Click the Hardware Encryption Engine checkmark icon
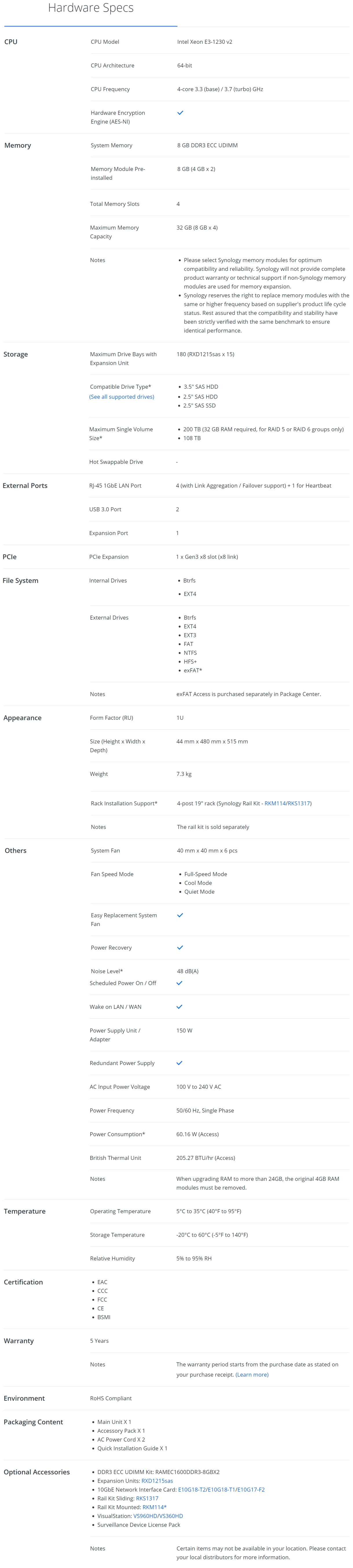The height and width of the screenshot is (1568, 353). (x=180, y=113)
